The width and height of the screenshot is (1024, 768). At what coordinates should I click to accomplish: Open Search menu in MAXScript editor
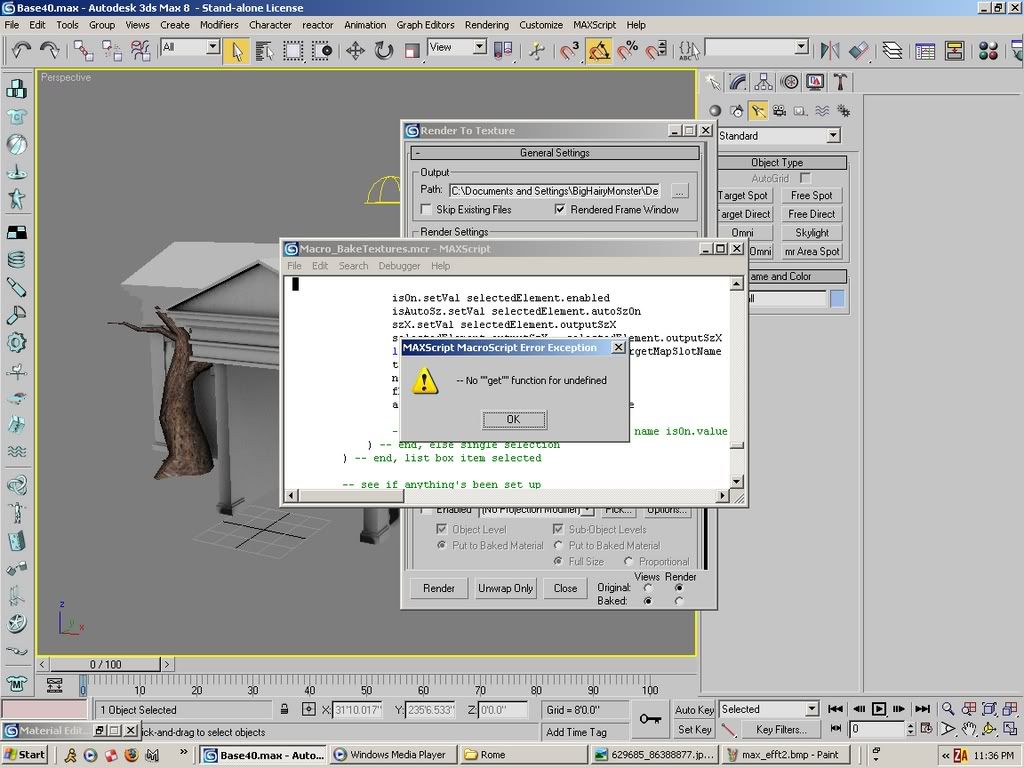coord(353,266)
